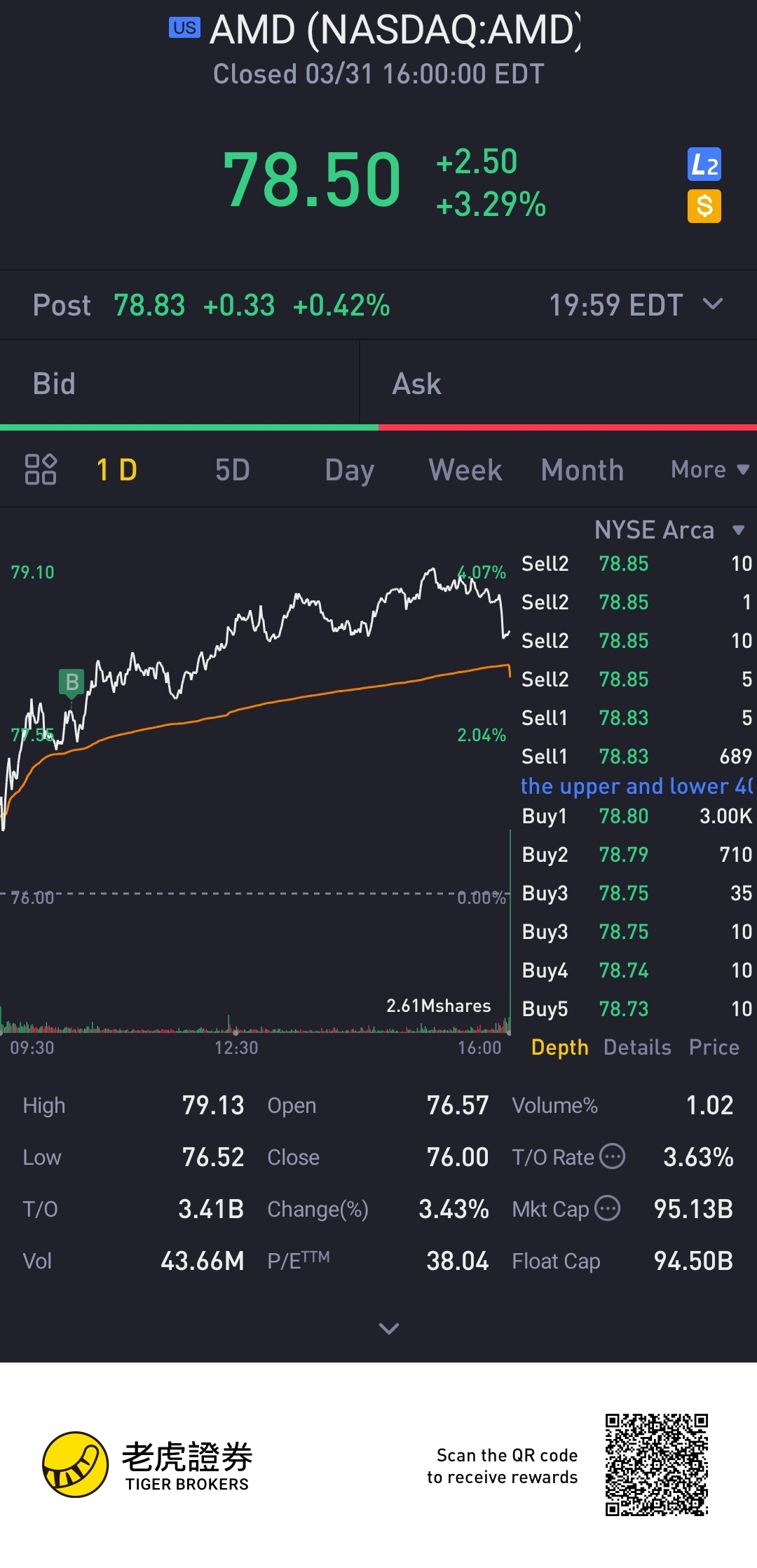Tap the T/O value 3.41B
The image size is (757, 1568).
[x=211, y=1209]
